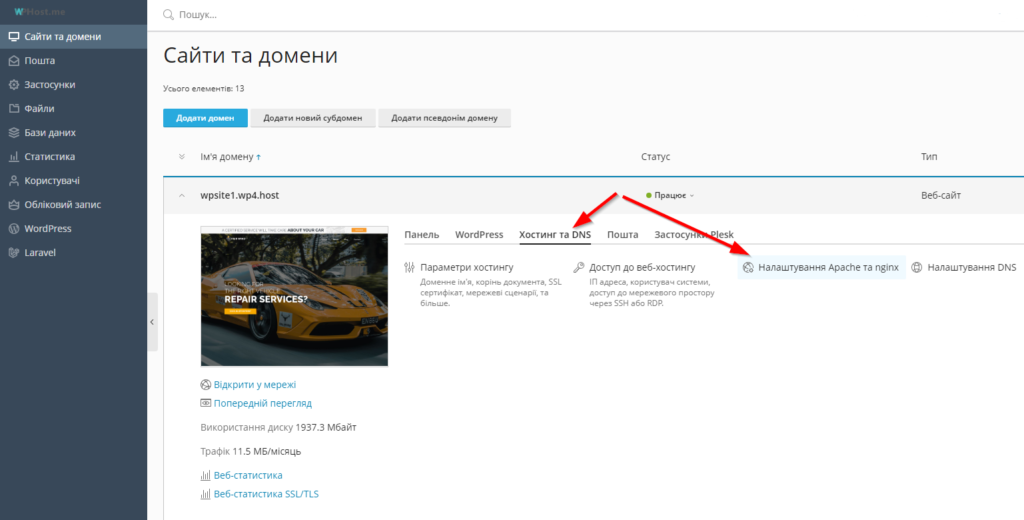Screen dimensions: 1024x520
Task: Sort by Ім'я домену column header
Action: 231,157
